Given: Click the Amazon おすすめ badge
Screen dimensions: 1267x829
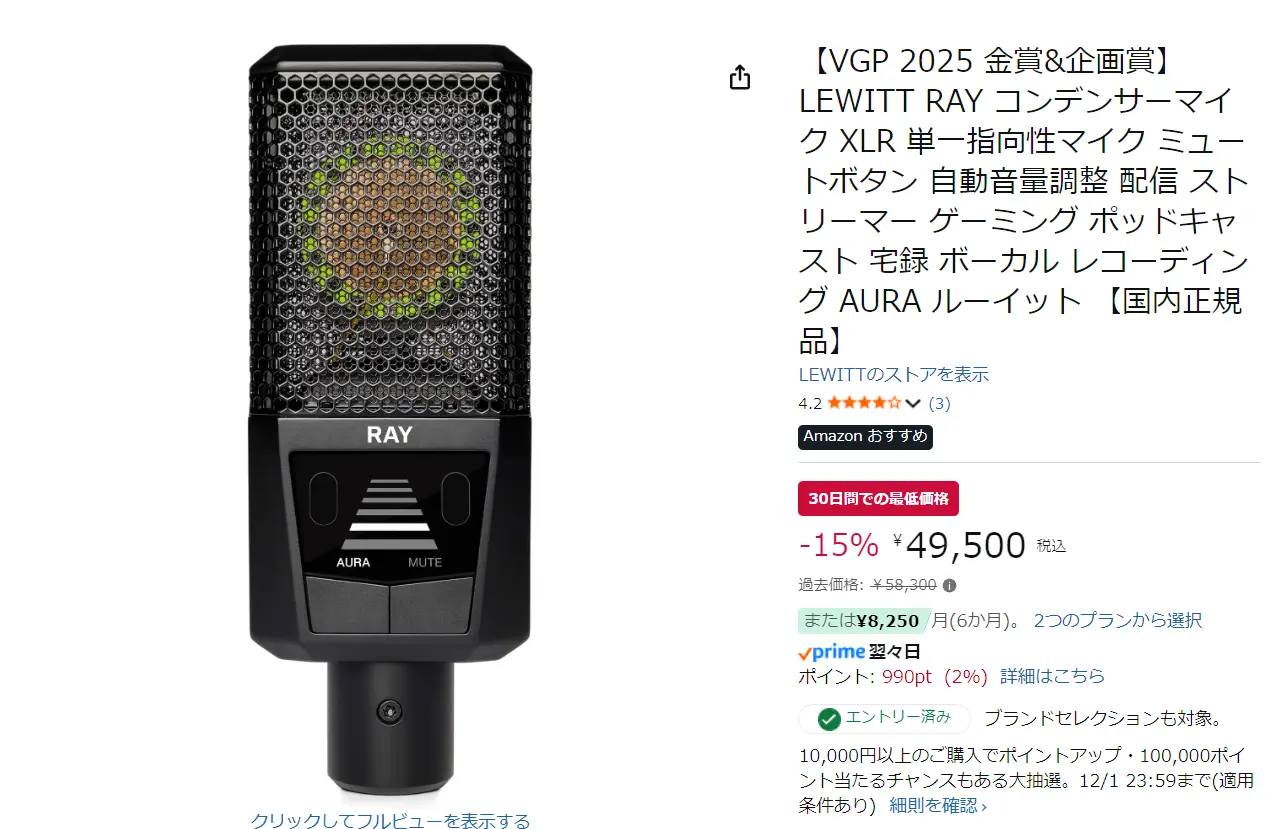Looking at the screenshot, I should pos(865,437).
